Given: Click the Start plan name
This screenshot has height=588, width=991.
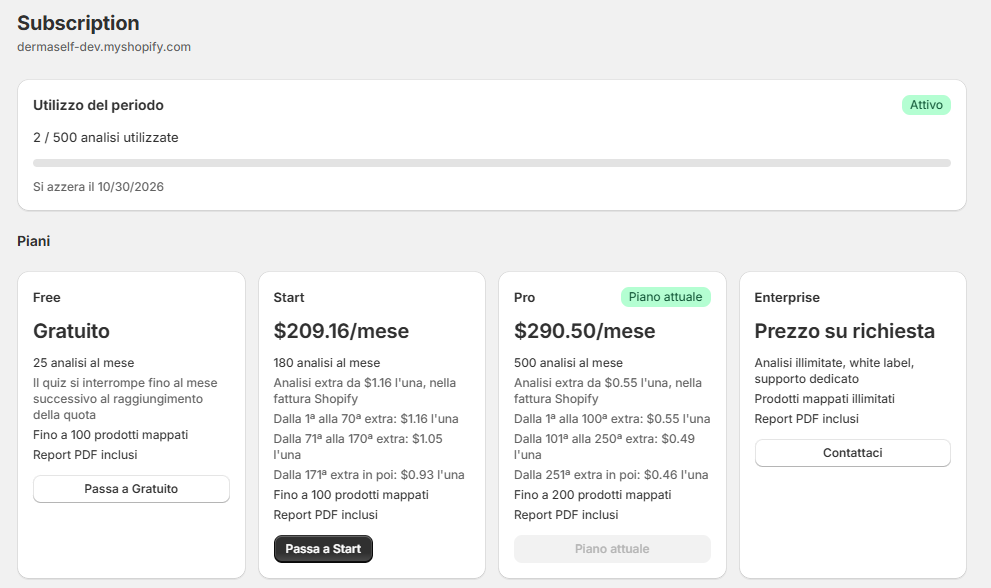Looking at the screenshot, I should [289, 297].
